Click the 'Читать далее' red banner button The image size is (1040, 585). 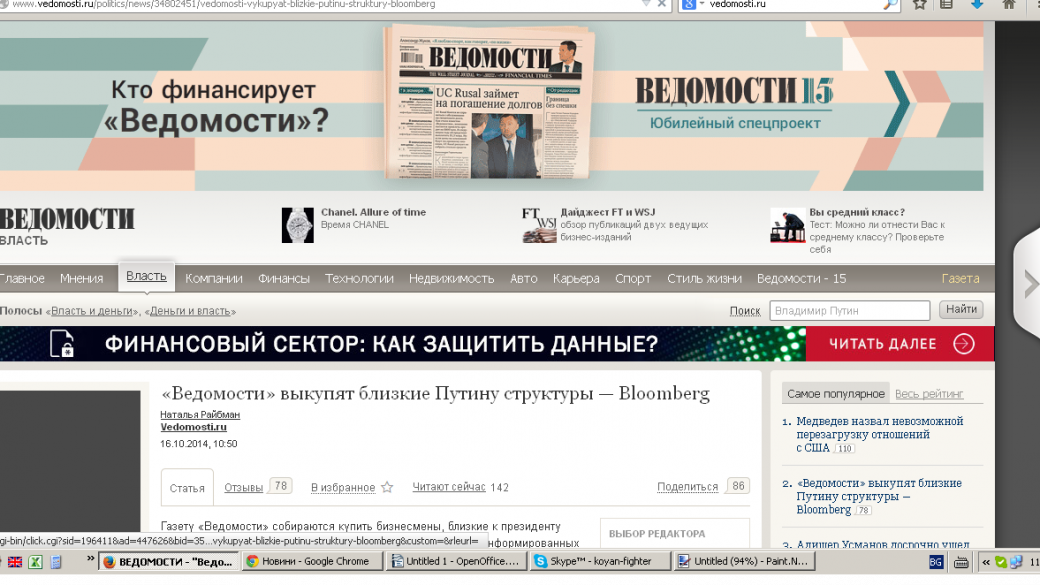900,344
